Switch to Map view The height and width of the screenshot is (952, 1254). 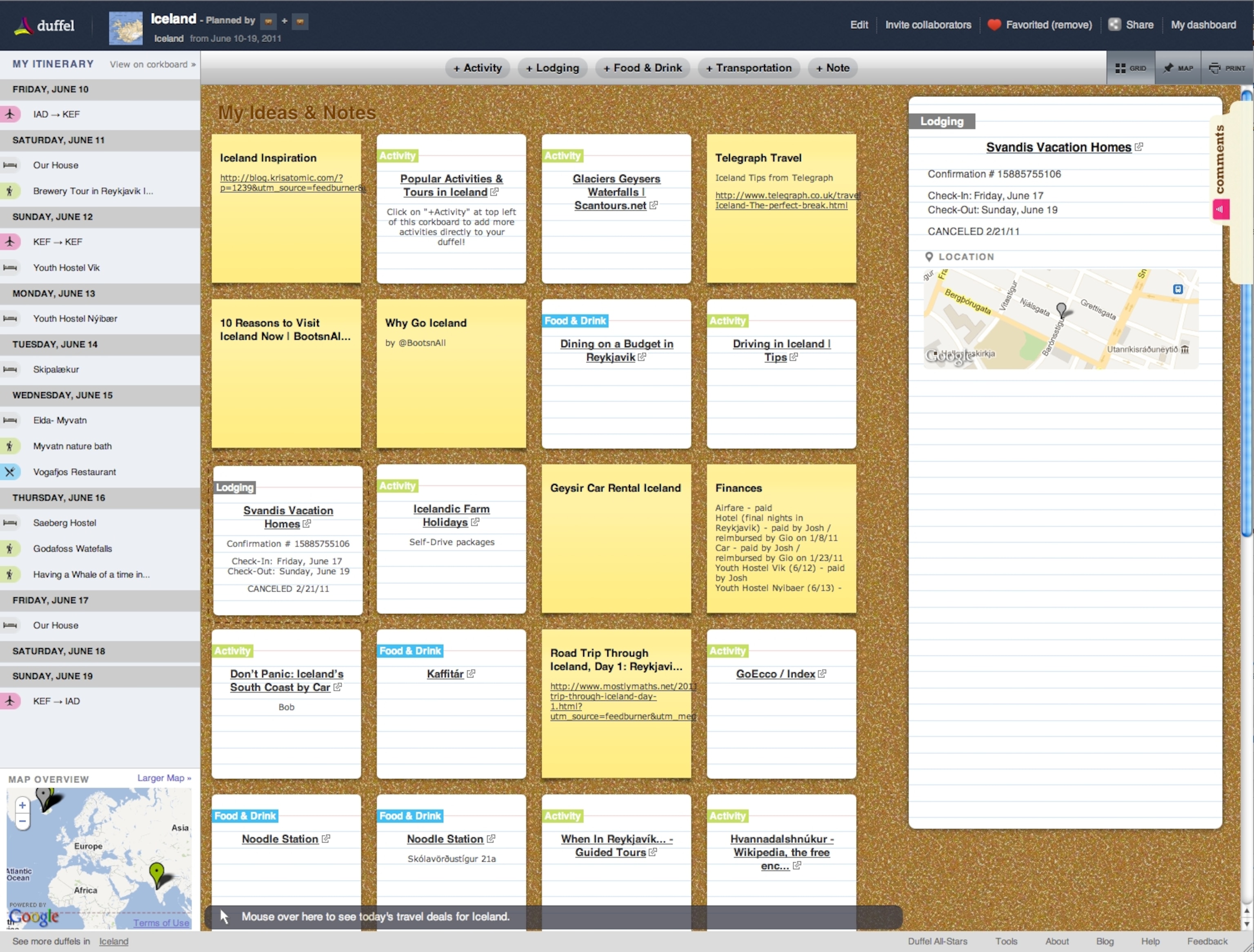coord(1178,68)
